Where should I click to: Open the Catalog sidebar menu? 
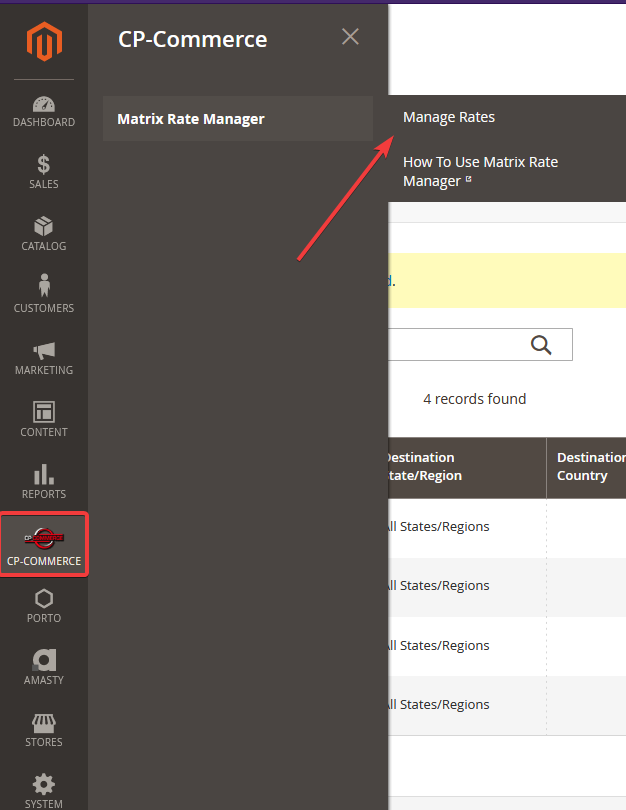(x=44, y=235)
